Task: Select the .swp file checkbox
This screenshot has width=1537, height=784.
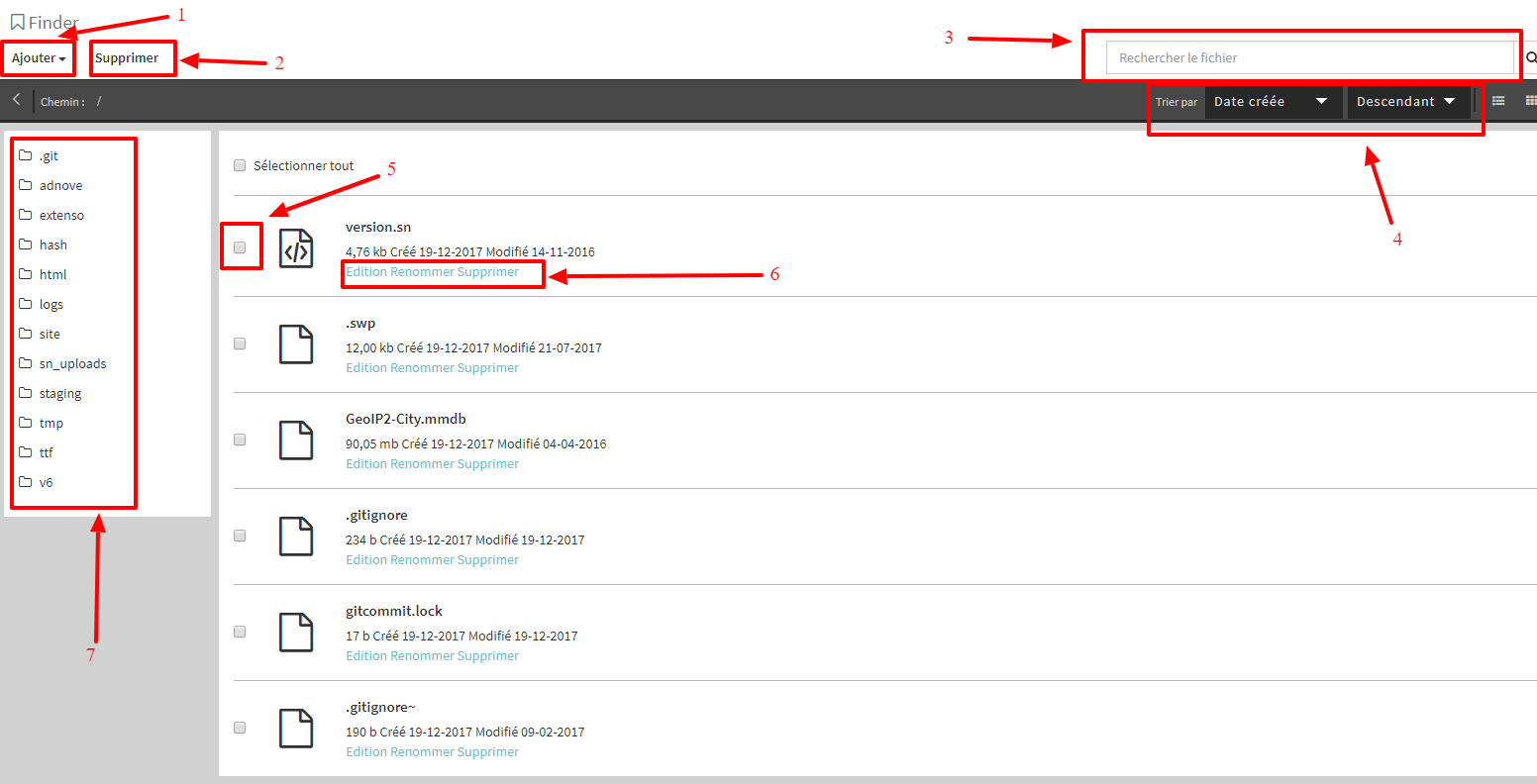Action: 240,343
